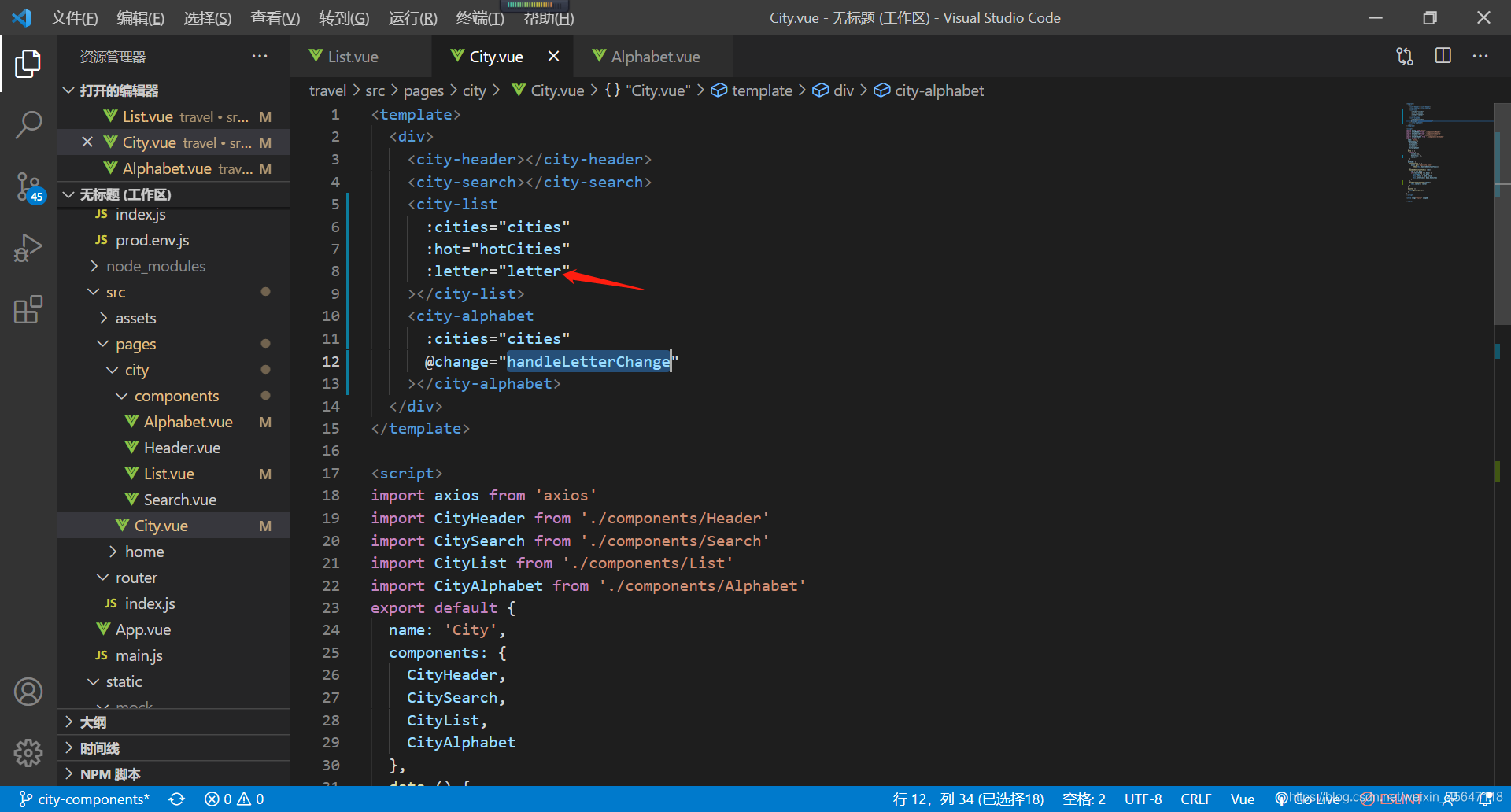Open the Accounts menu icon

click(28, 692)
